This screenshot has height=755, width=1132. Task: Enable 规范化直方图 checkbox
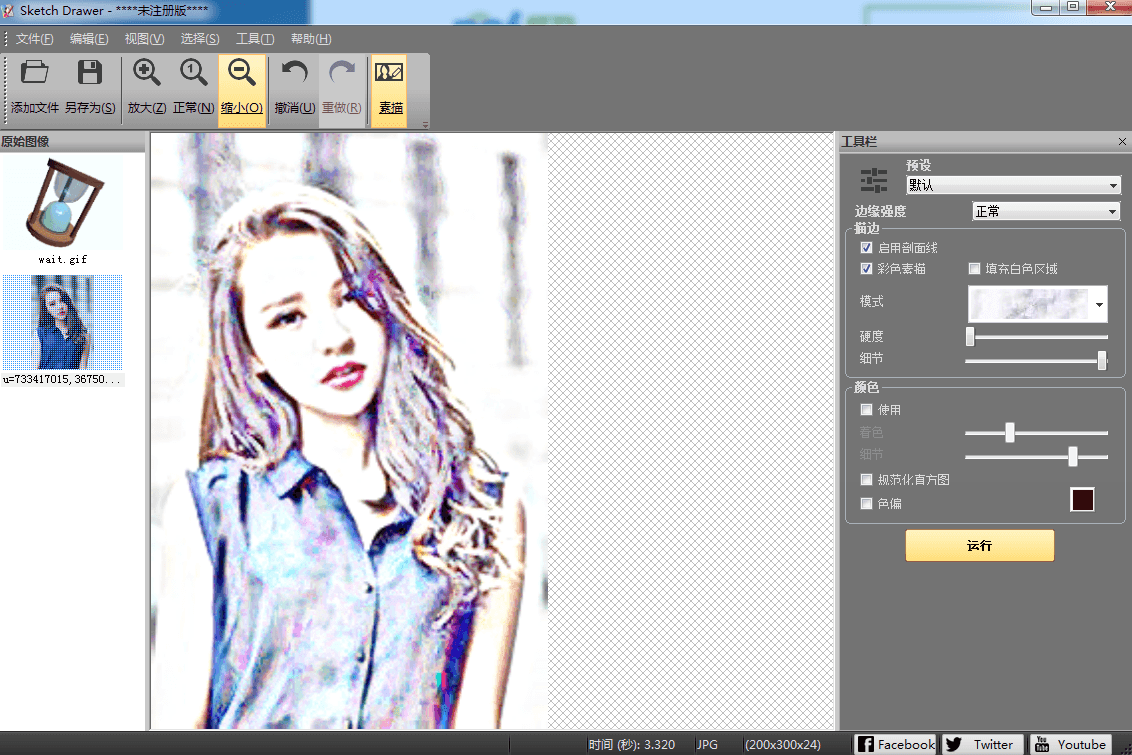[x=866, y=479]
